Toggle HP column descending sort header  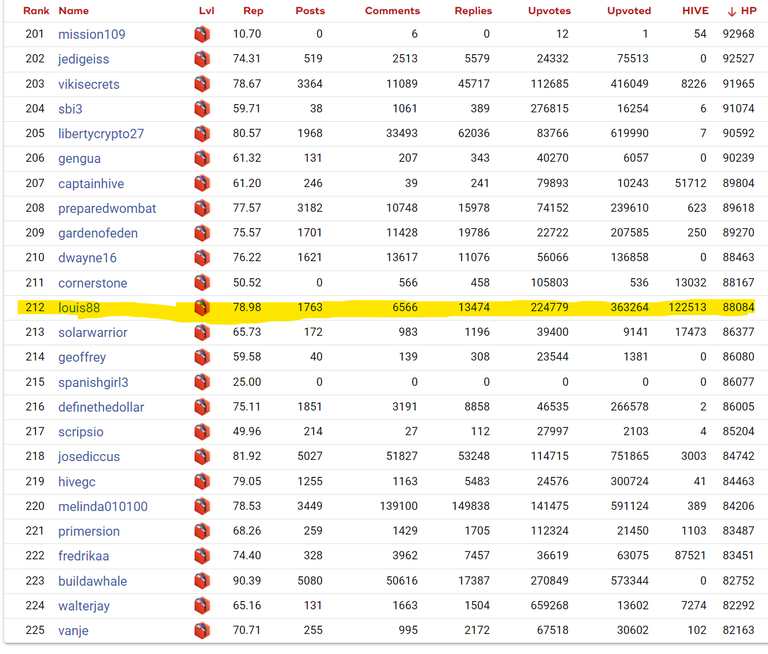pos(742,11)
